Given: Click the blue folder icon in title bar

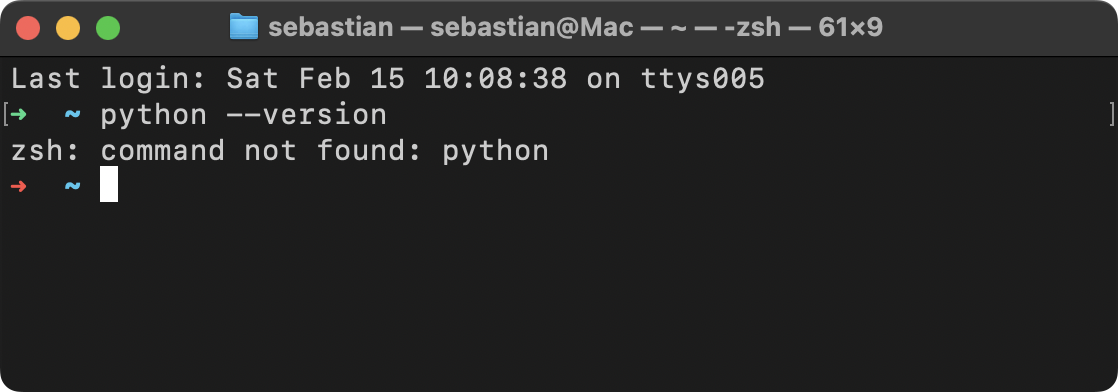Looking at the screenshot, I should pyautogui.click(x=244, y=27).
